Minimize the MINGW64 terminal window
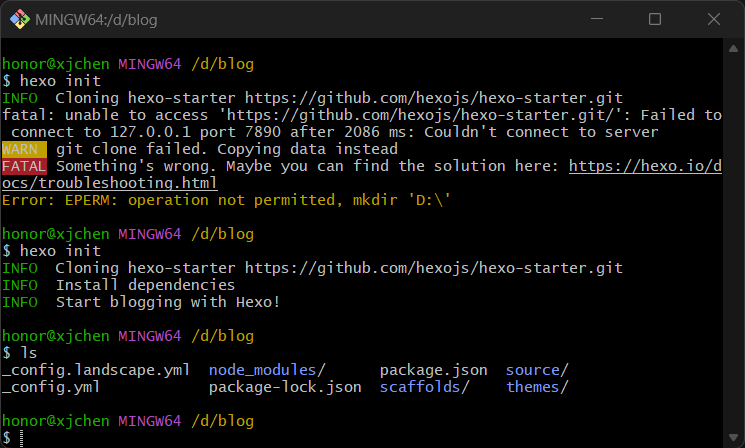Viewport: 745px width, 448px height. tap(598, 20)
